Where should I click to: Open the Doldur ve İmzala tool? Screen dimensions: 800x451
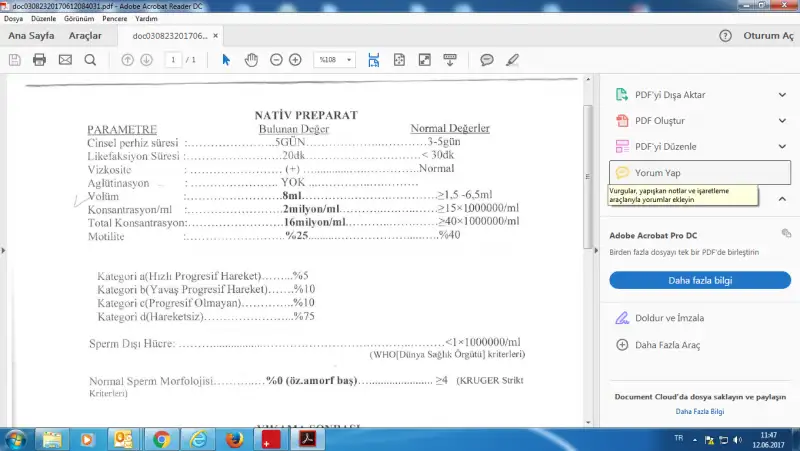click(x=671, y=318)
